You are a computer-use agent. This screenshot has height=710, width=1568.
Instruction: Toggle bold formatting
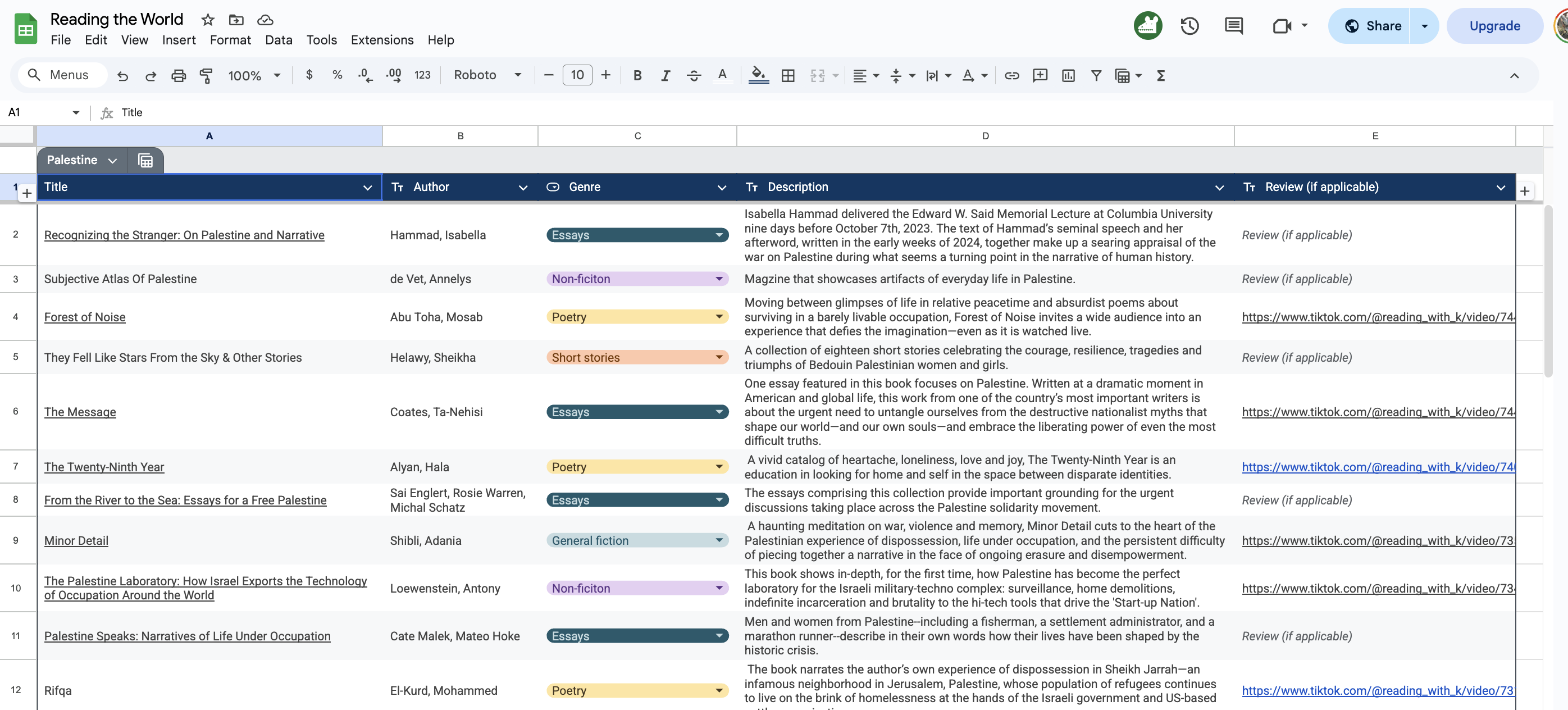pos(637,75)
